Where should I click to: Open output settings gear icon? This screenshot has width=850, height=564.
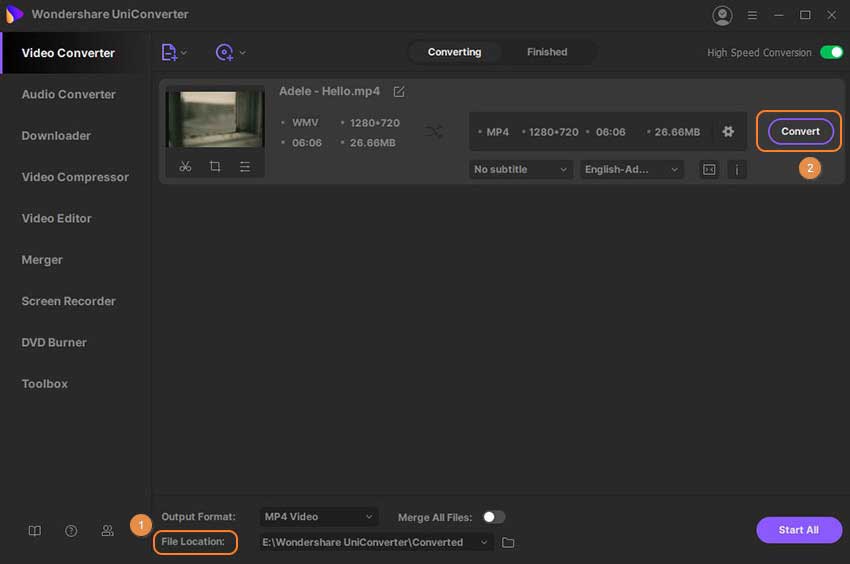pyautogui.click(x=728, y=131)
